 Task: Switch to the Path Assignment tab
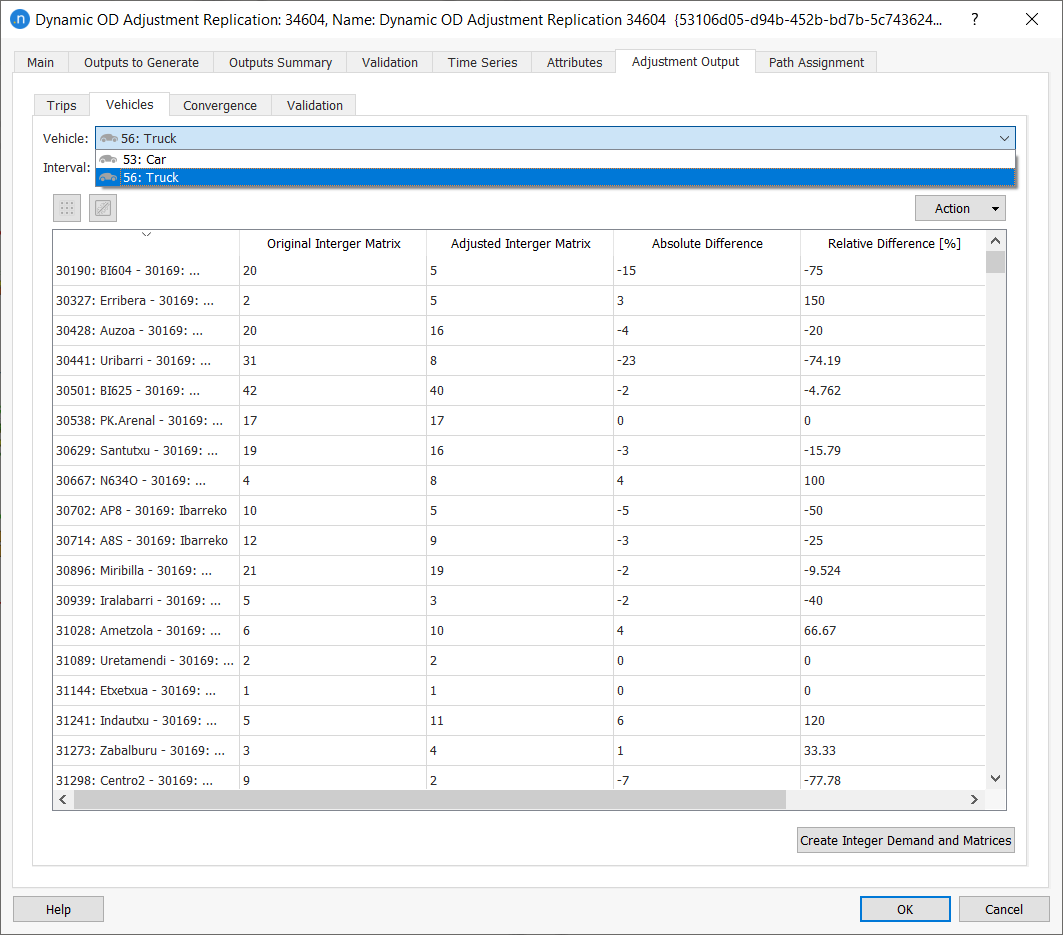[x=816, y=62]
